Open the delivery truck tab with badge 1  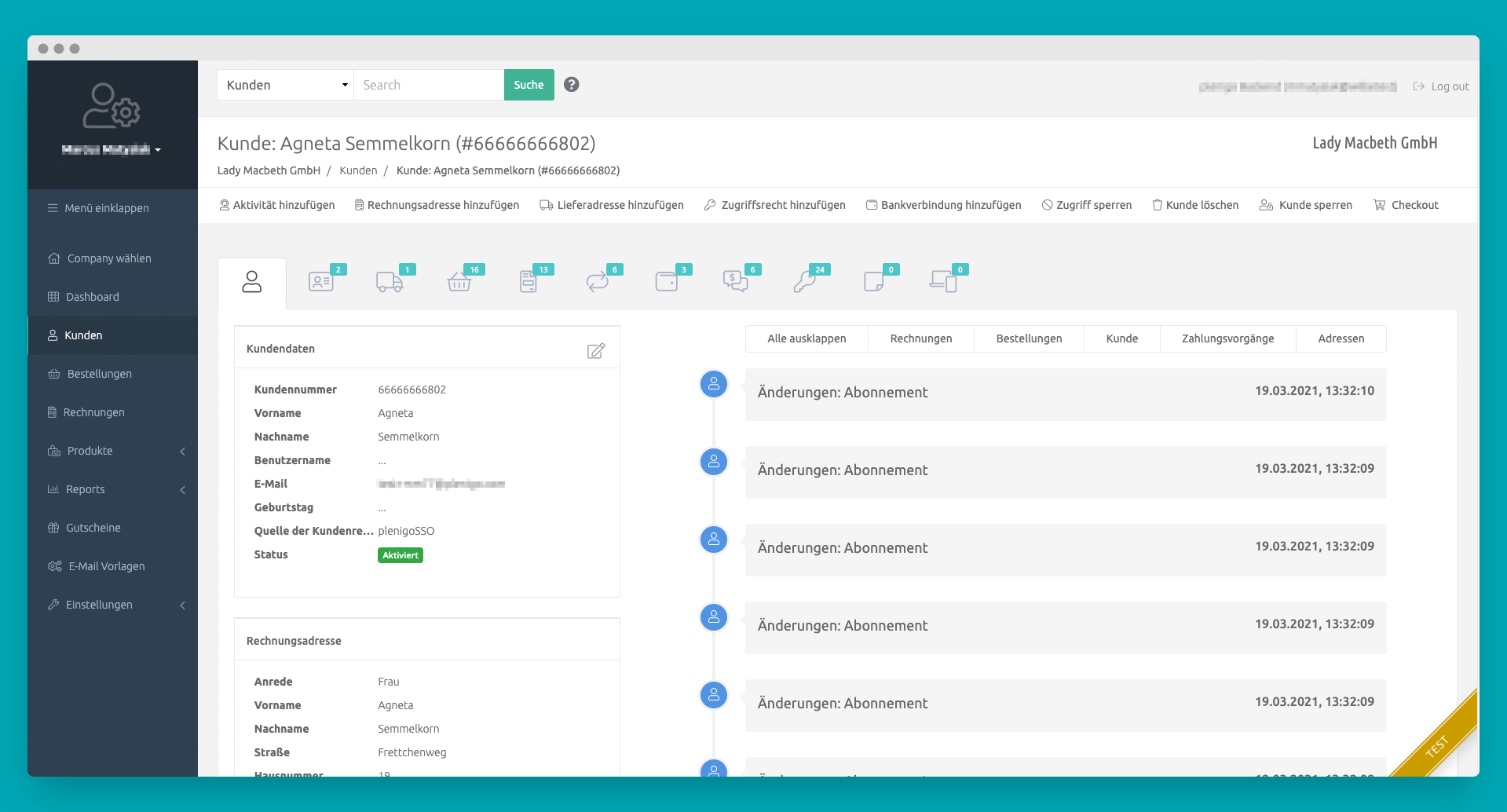click(x=390, y=281)
